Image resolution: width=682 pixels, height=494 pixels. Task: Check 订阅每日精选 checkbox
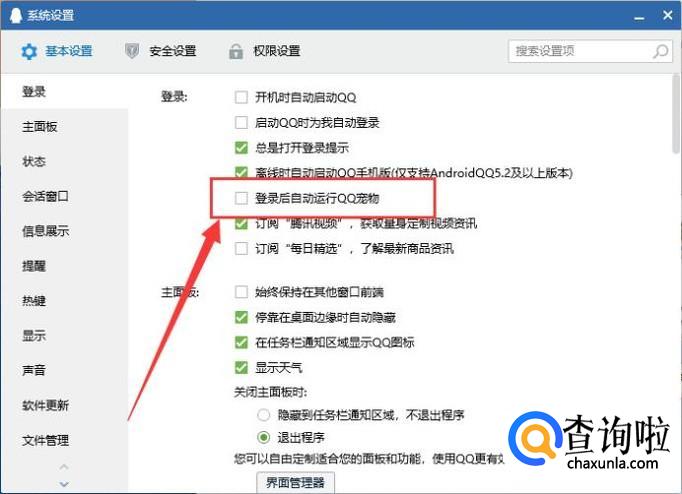point(241,249)
